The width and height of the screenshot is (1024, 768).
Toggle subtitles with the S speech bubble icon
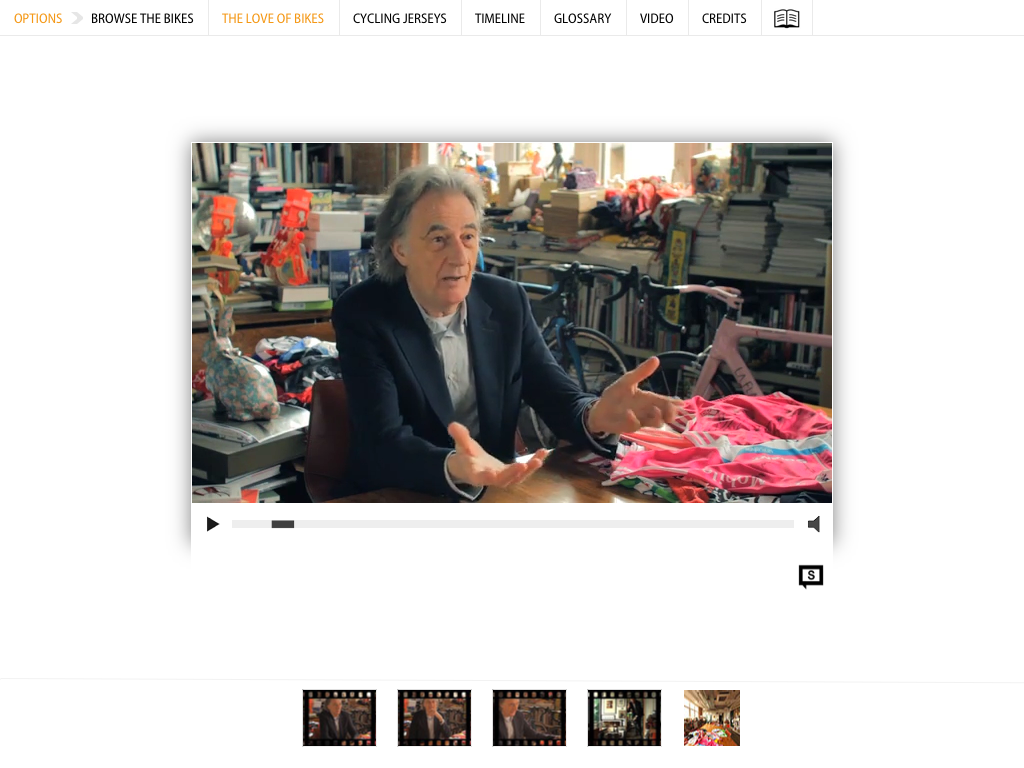point(810,576)
